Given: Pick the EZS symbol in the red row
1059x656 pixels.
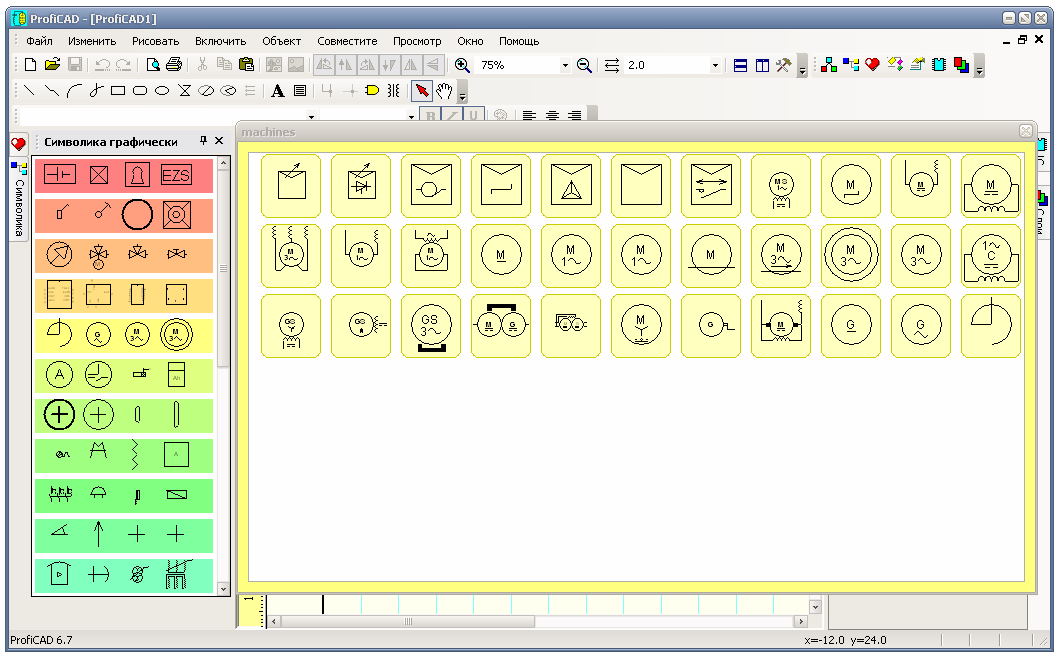Looking at the screenshot, I should tap(176, 176).
